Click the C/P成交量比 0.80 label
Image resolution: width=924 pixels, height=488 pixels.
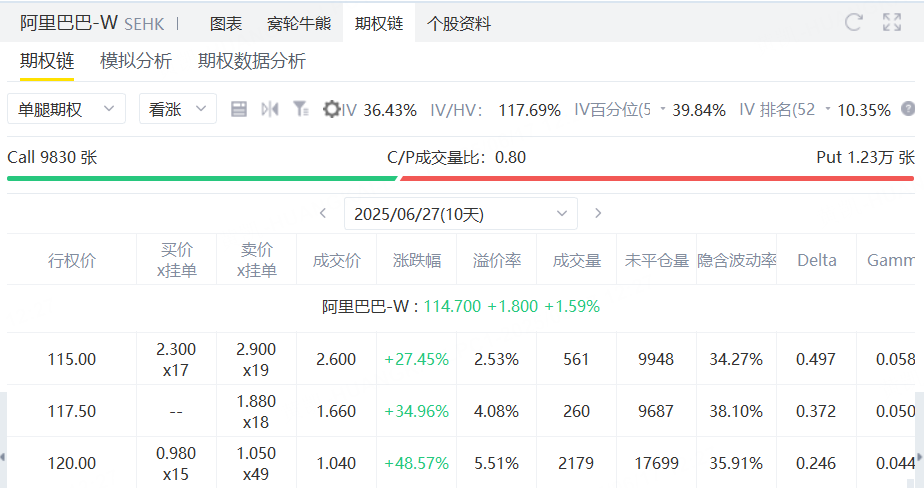(x=457, y=157)
